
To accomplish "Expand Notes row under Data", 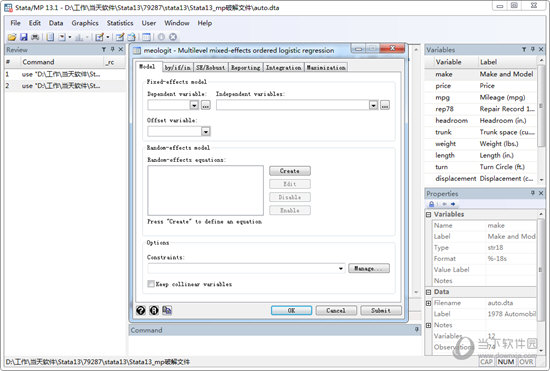I will point(429,325).
